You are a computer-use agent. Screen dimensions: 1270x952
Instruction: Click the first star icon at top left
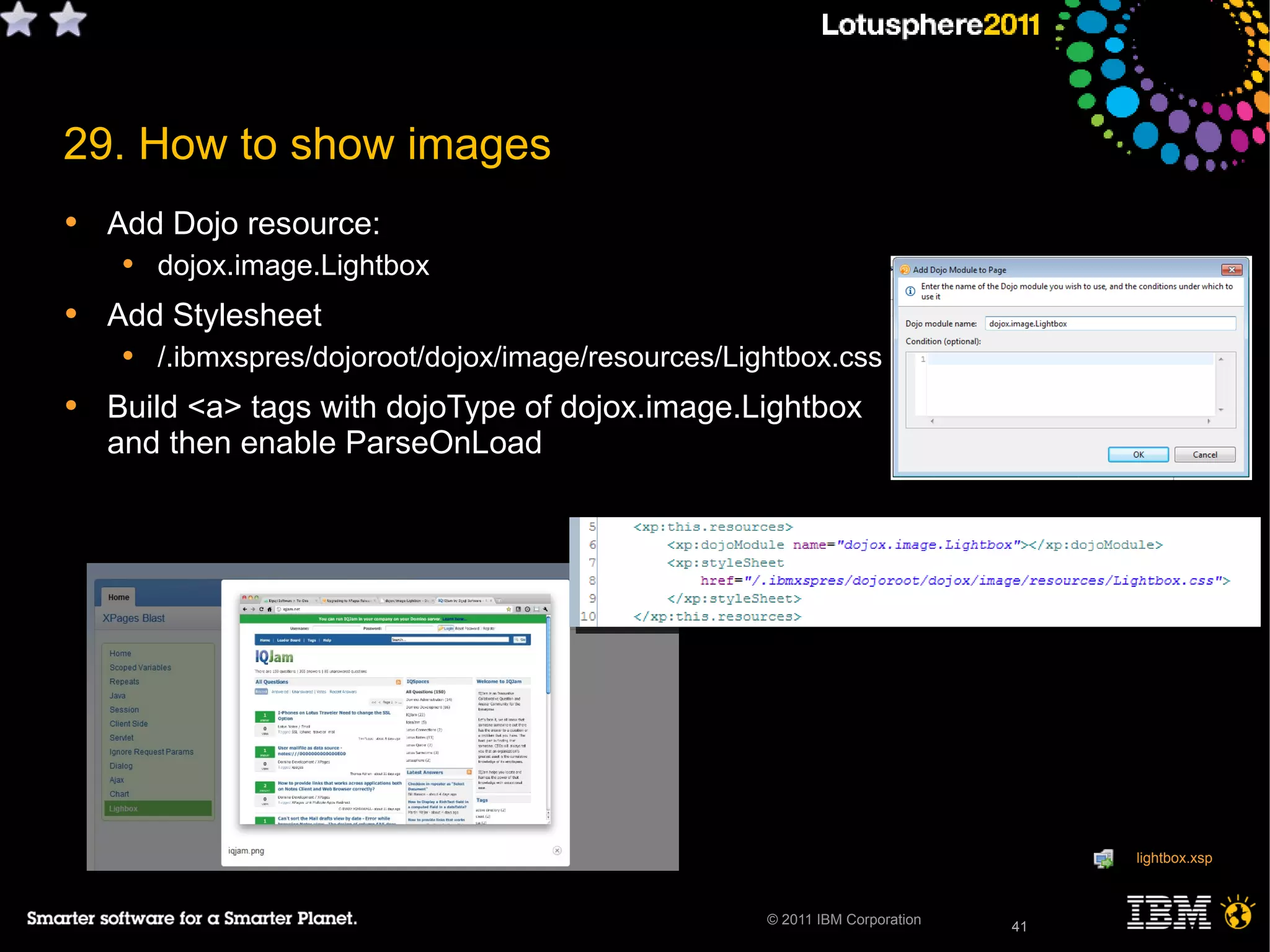[x=19, y=19]
